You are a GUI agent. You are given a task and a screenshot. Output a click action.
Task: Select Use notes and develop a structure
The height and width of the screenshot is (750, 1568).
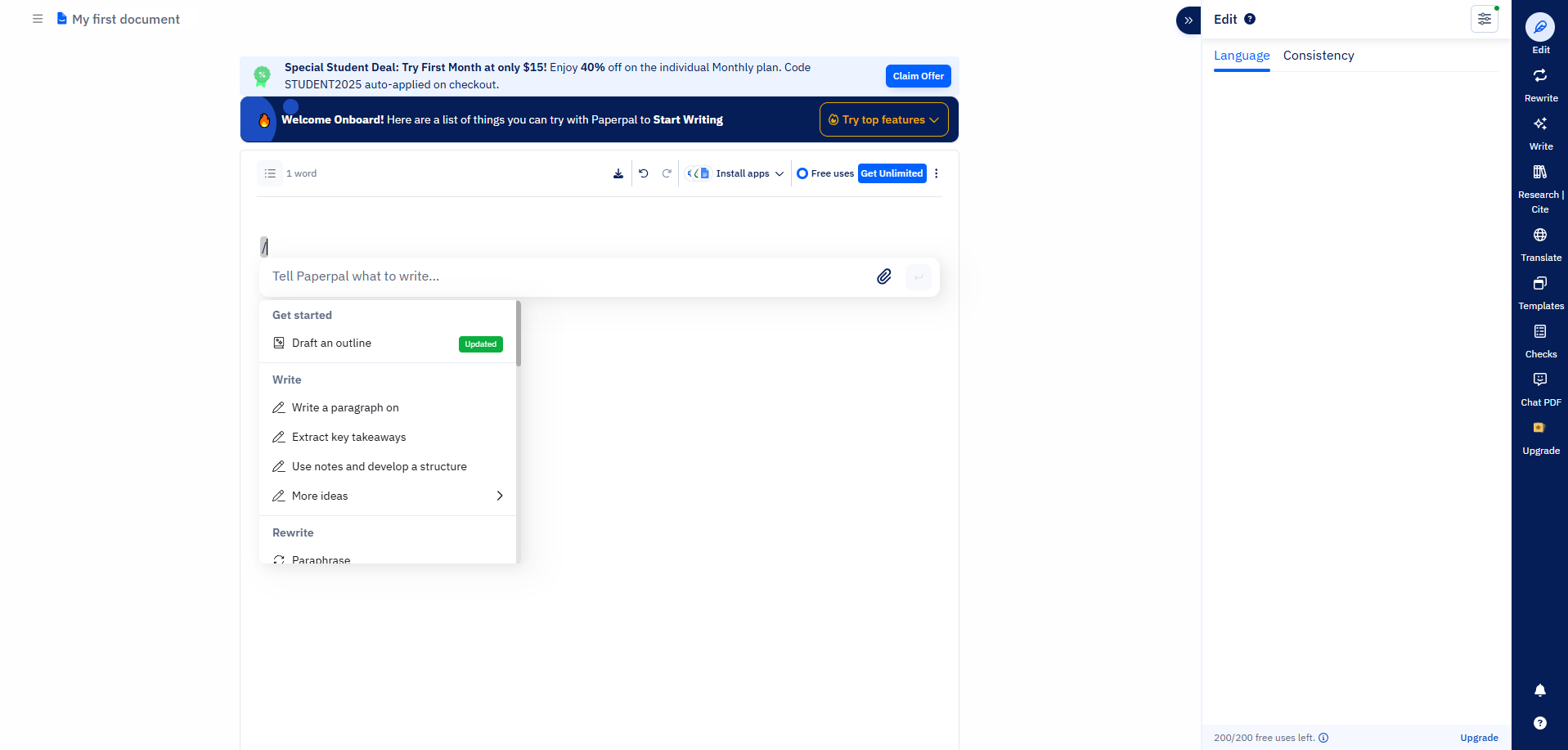pyautogui.click(x=388, y=466)
